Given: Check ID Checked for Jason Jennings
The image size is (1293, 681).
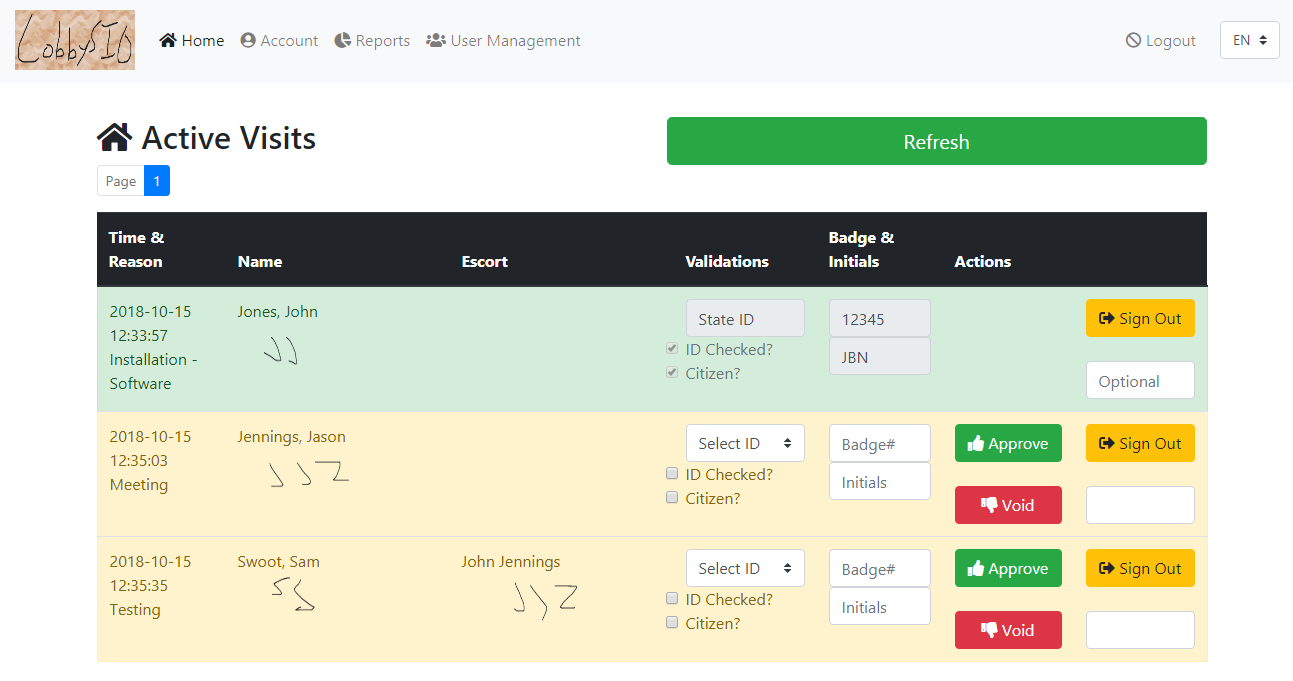Looking at the screenshot, I should (672, 474).
